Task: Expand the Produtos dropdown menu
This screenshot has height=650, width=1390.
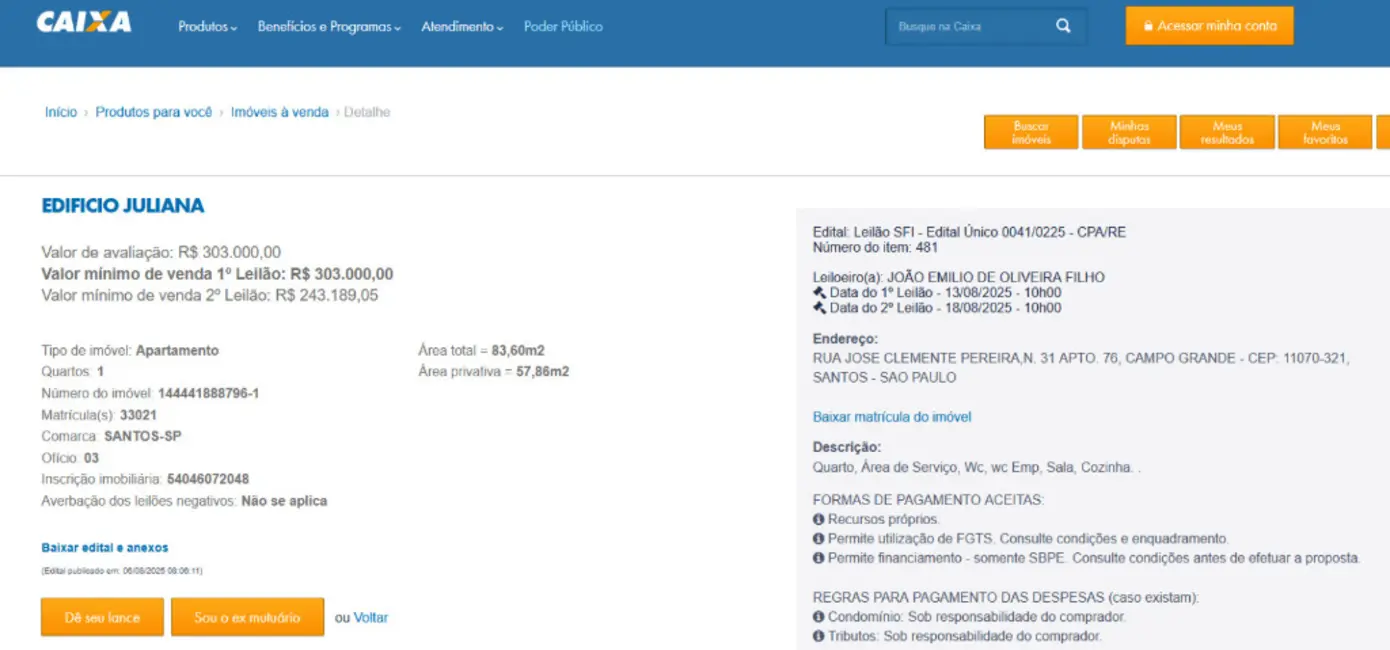Action: pyautogui.click(x=207, y=27)
